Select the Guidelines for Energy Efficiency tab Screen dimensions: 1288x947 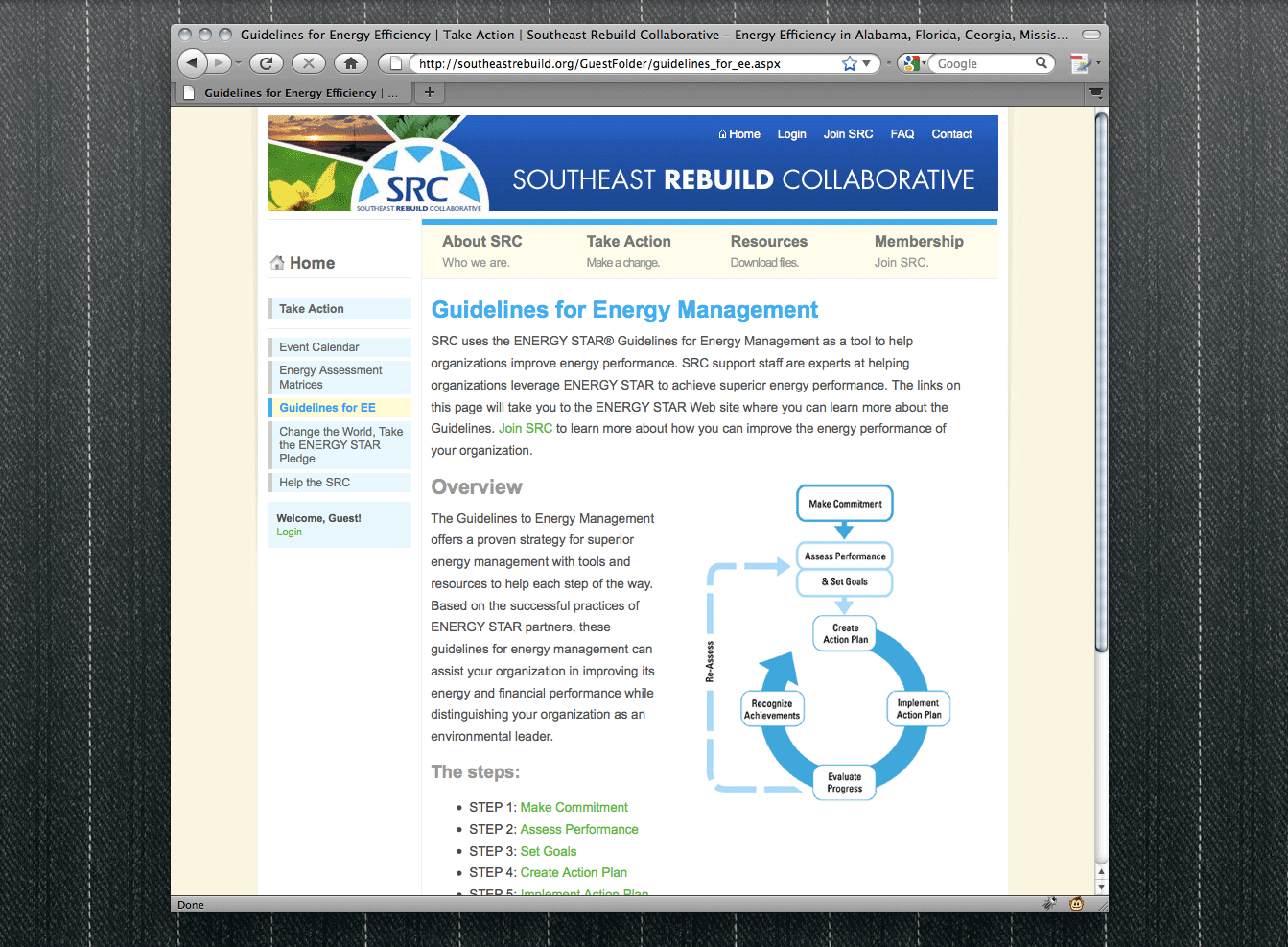293,93
